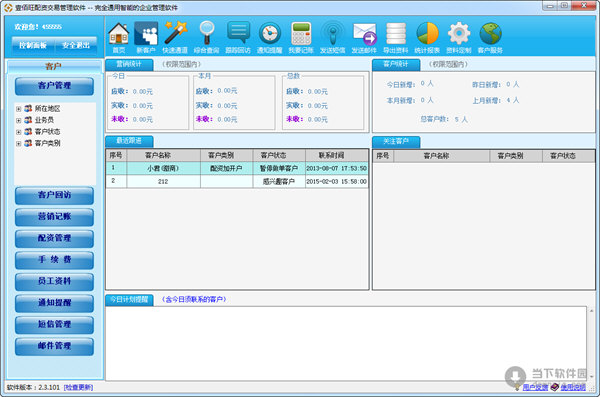Click the 用户反馈 link

click(535, 387)
